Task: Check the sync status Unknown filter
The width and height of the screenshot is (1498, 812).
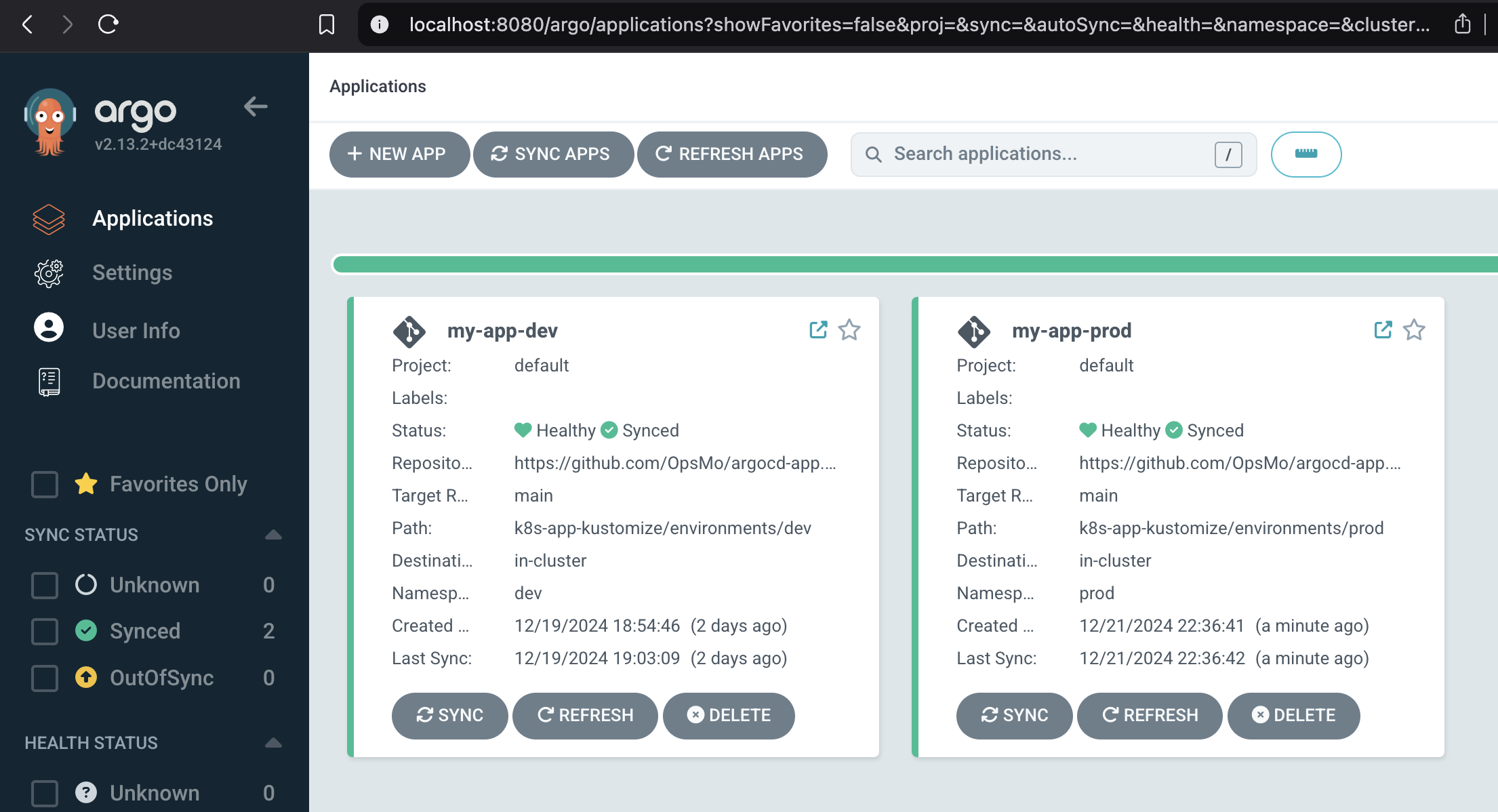Action: 45,585
